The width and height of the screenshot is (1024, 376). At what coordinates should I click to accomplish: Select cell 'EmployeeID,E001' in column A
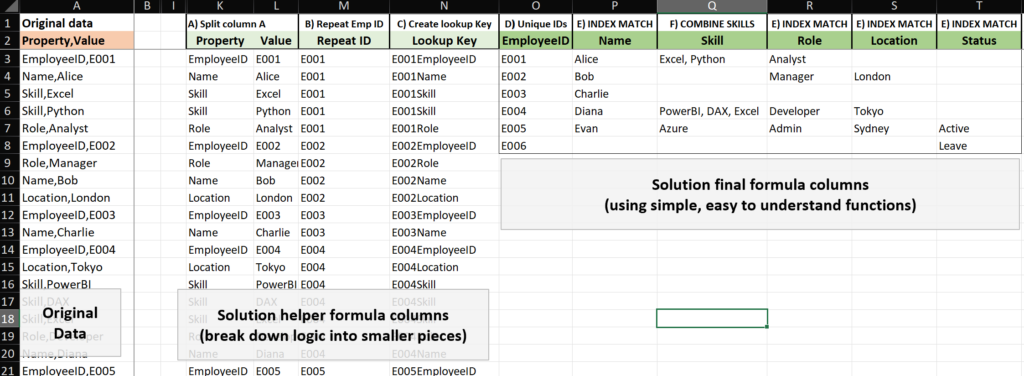(x=76, y=59)
